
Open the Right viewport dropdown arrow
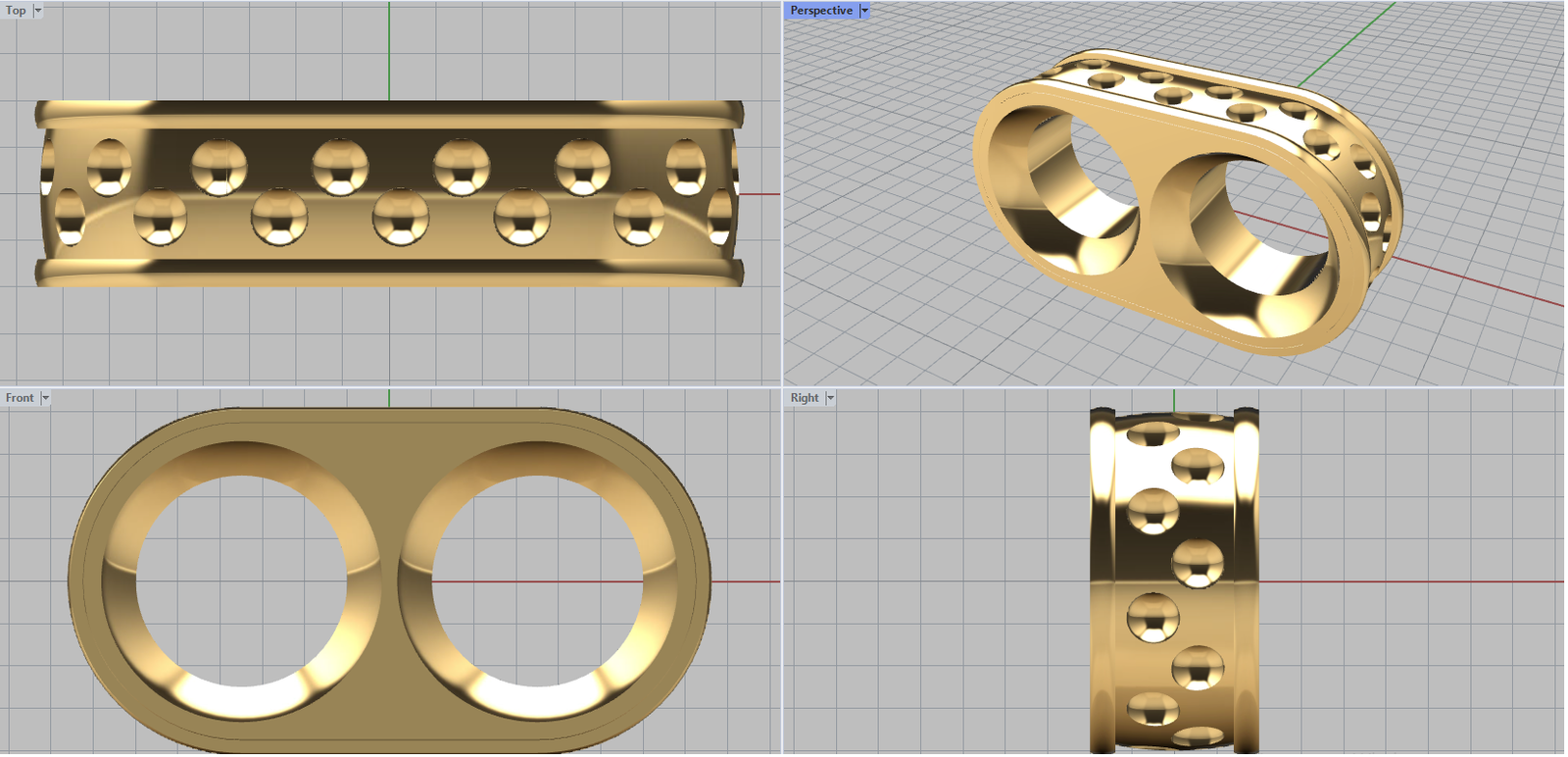pyautogui.click(x=830, y=398)
